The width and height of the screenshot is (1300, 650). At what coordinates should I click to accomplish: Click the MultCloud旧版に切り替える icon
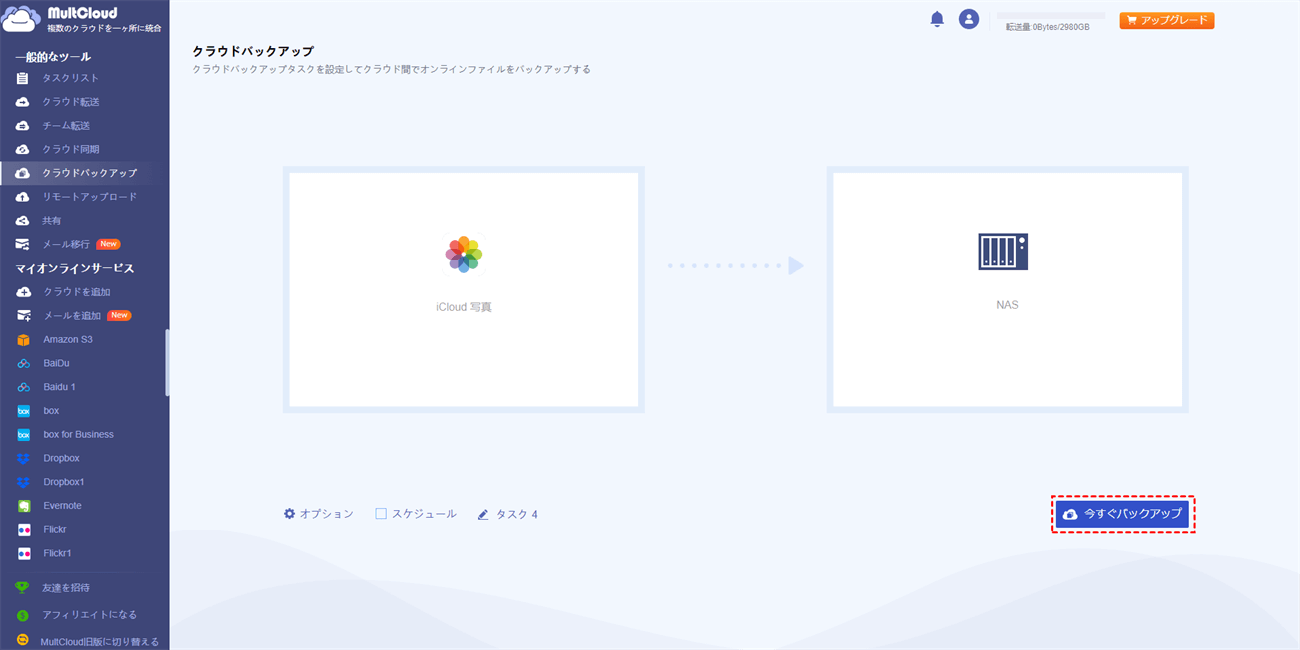[22, 640]
